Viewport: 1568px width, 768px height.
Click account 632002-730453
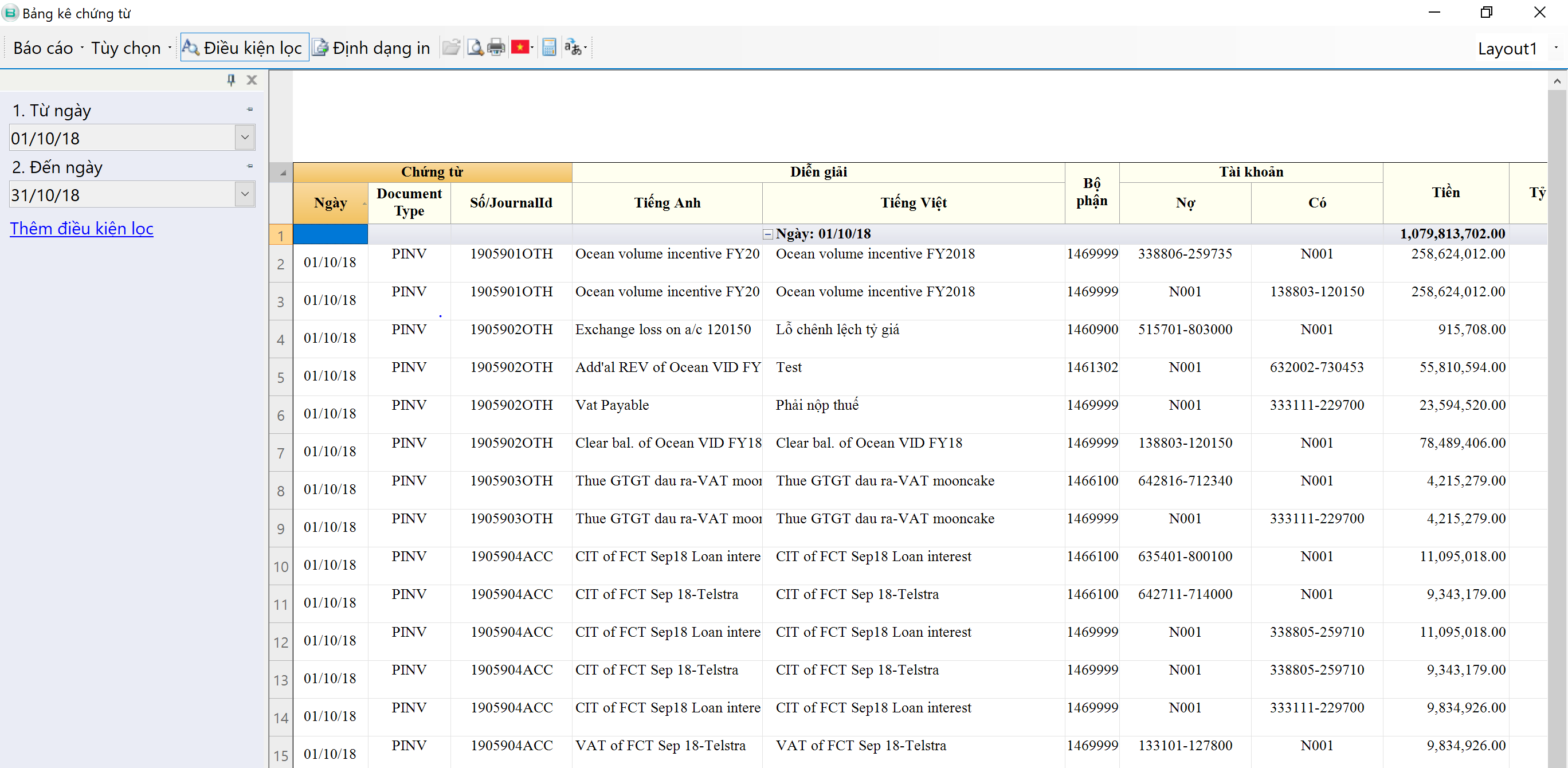1316,367
